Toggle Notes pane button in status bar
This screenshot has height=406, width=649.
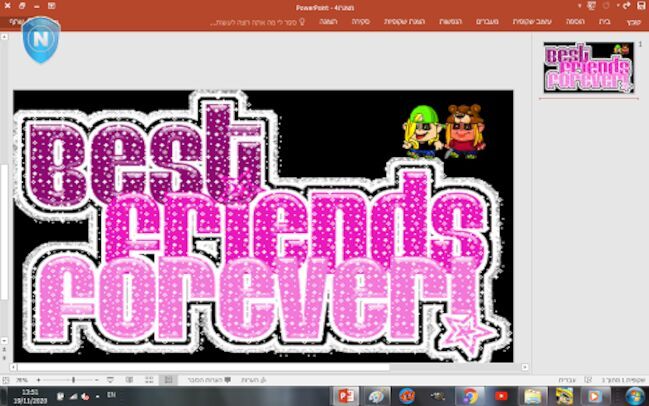253,380
